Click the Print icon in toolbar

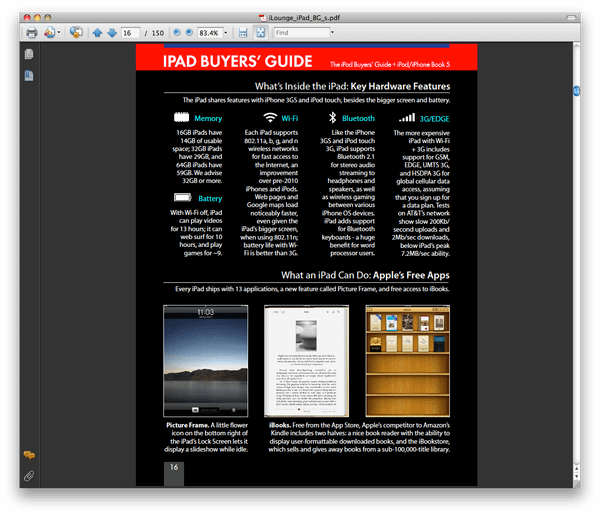coord(31,33)
